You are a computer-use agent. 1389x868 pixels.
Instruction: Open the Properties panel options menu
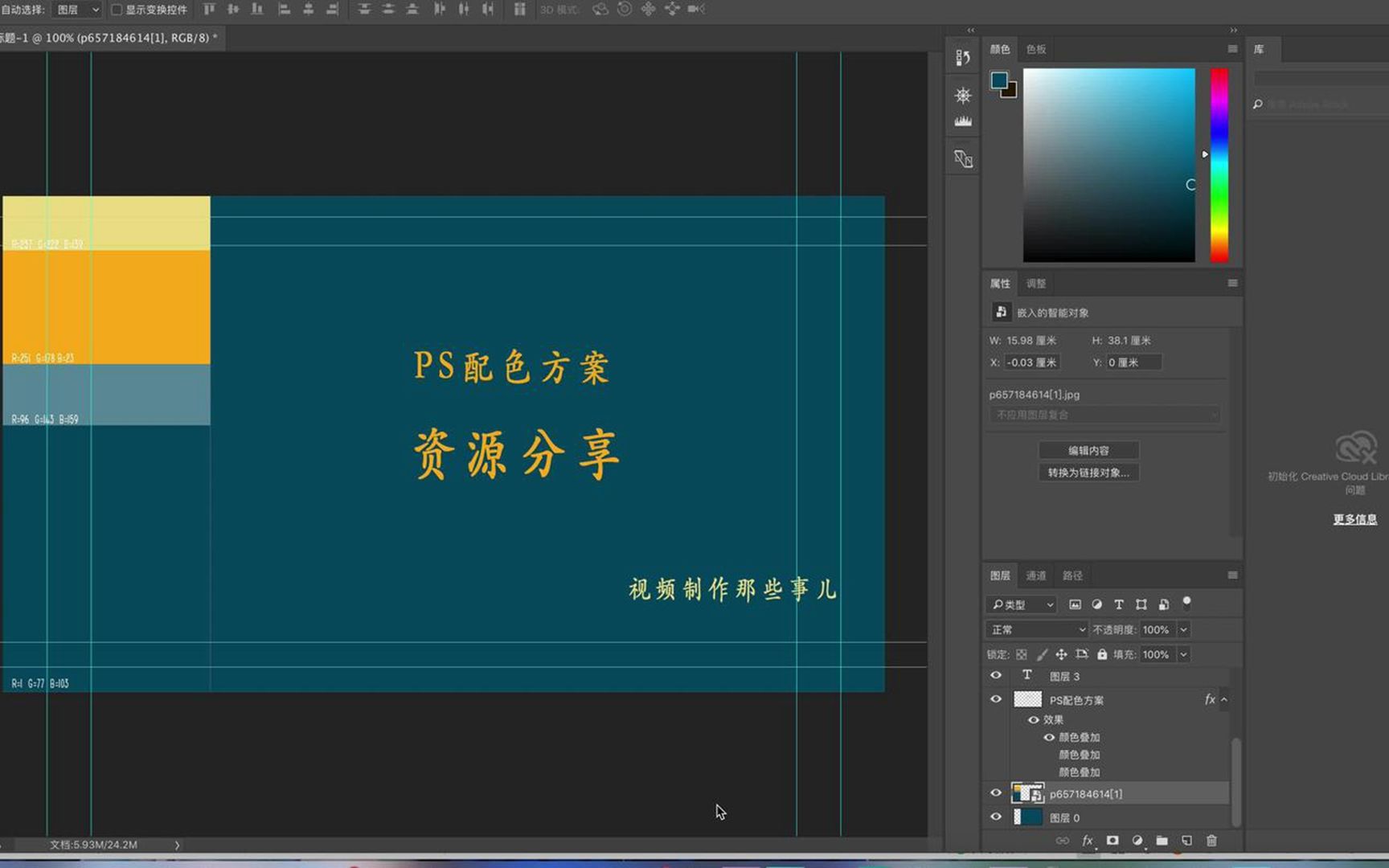1232,283
